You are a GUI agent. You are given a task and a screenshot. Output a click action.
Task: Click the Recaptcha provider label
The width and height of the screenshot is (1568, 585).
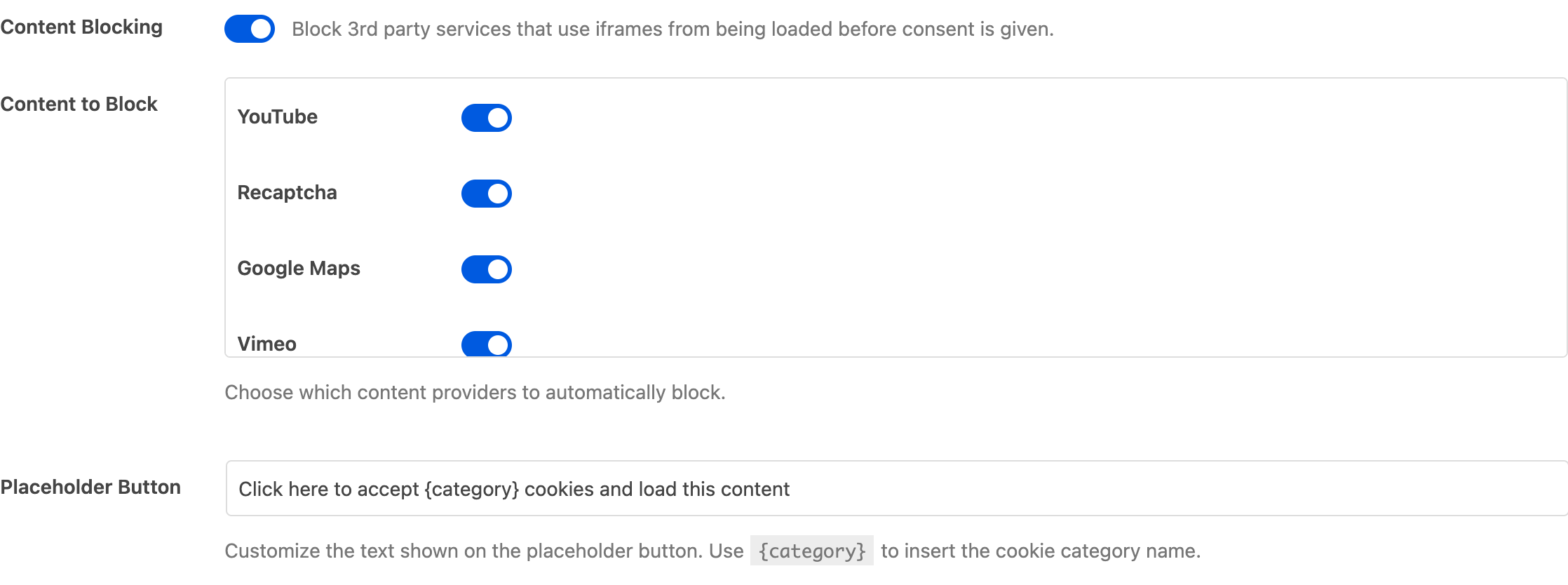coord(288,193)
